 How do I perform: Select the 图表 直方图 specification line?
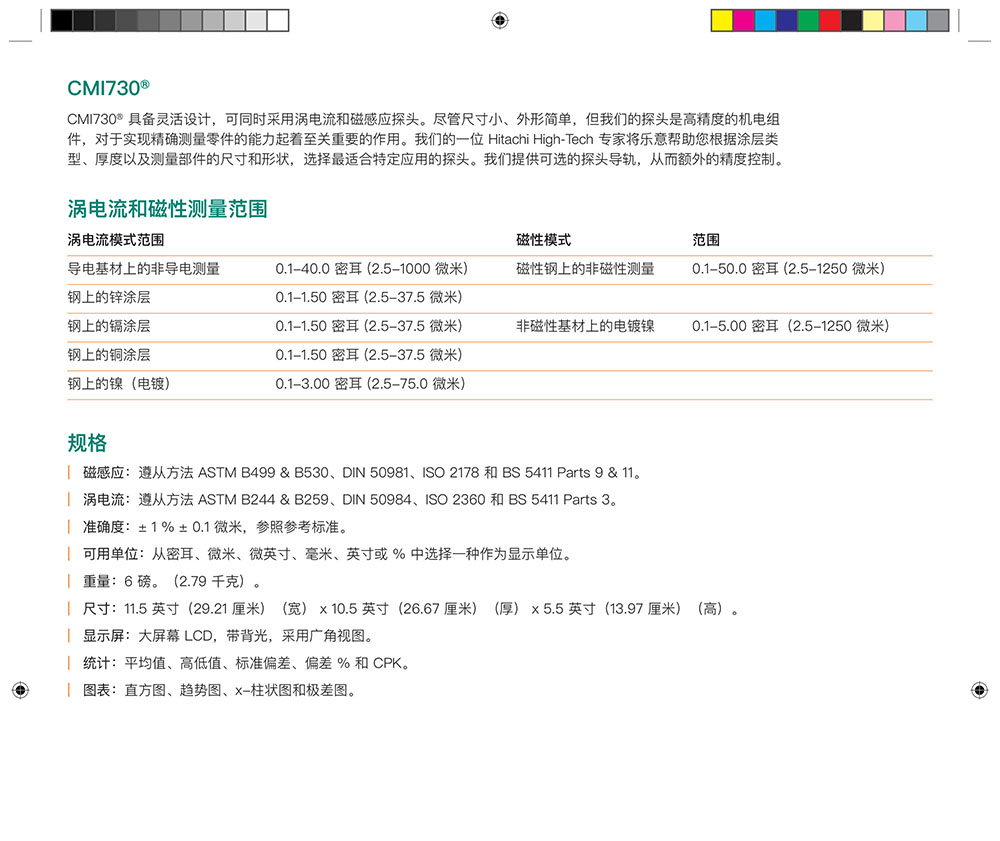coord(220,691)
